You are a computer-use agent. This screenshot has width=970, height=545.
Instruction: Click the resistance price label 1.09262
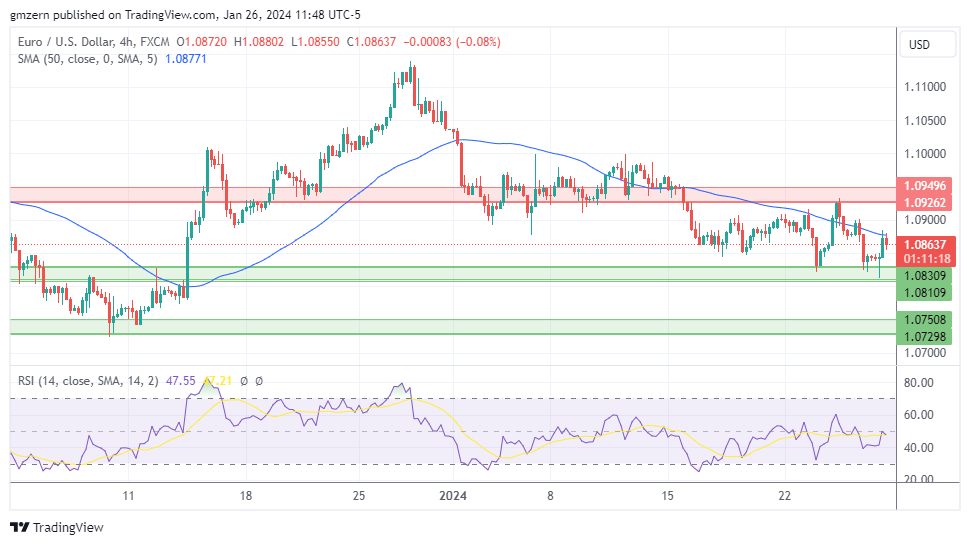click(x=925, y=202)
